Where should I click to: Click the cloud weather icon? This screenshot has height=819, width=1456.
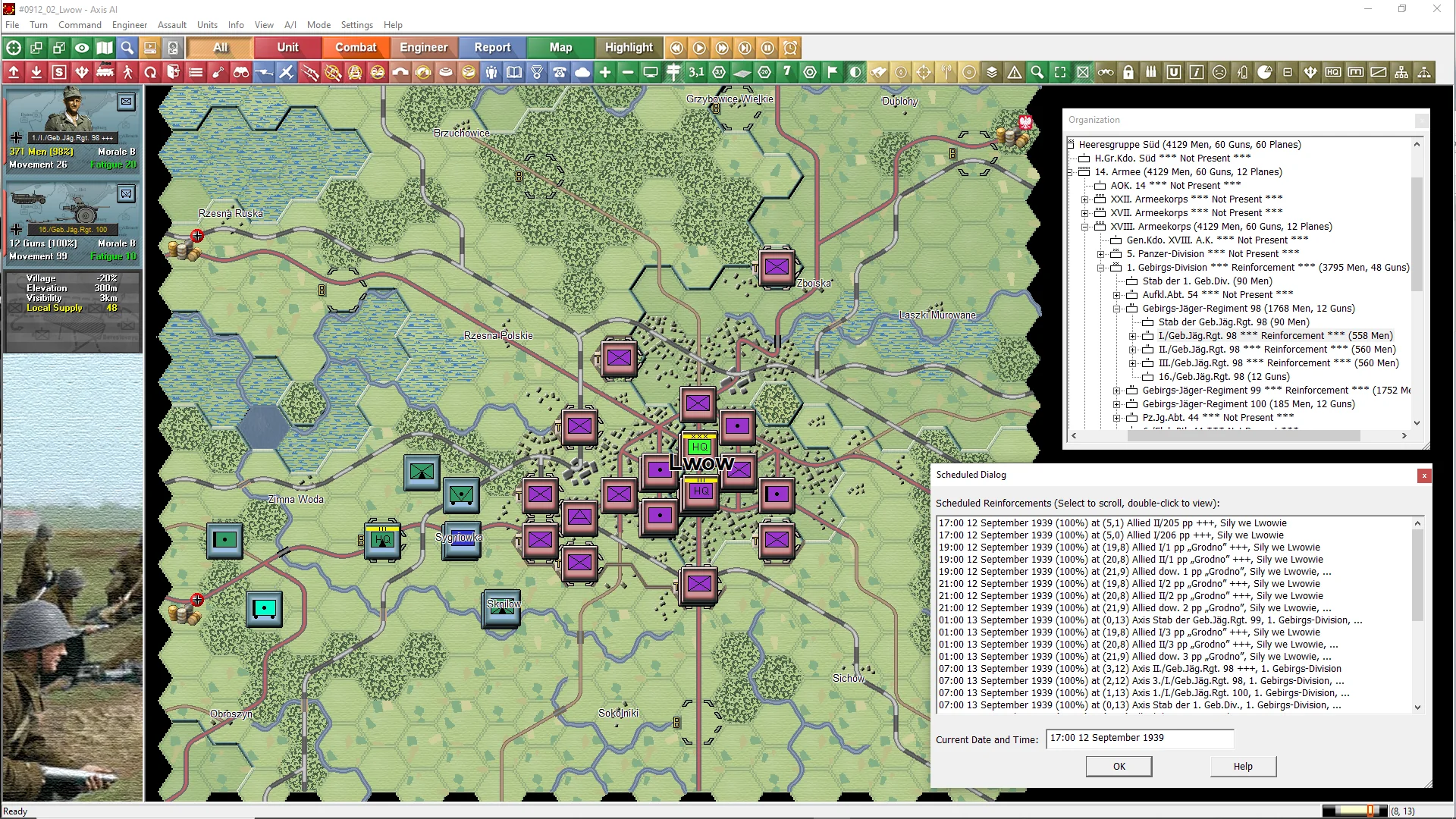tap(582, 73)
